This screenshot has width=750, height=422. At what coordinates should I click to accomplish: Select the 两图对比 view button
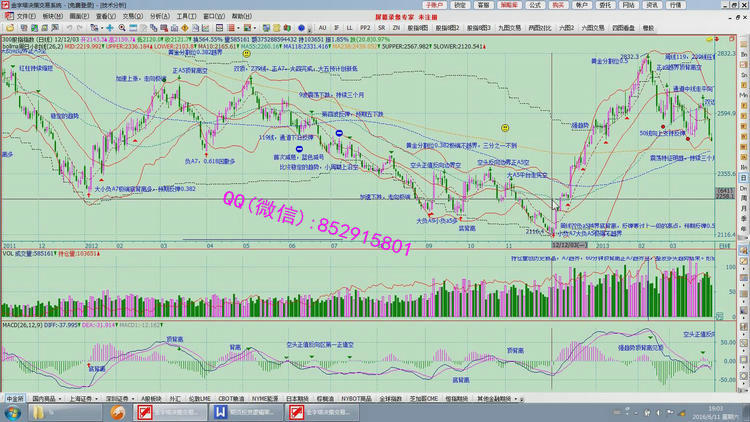[x=540, y=28]
